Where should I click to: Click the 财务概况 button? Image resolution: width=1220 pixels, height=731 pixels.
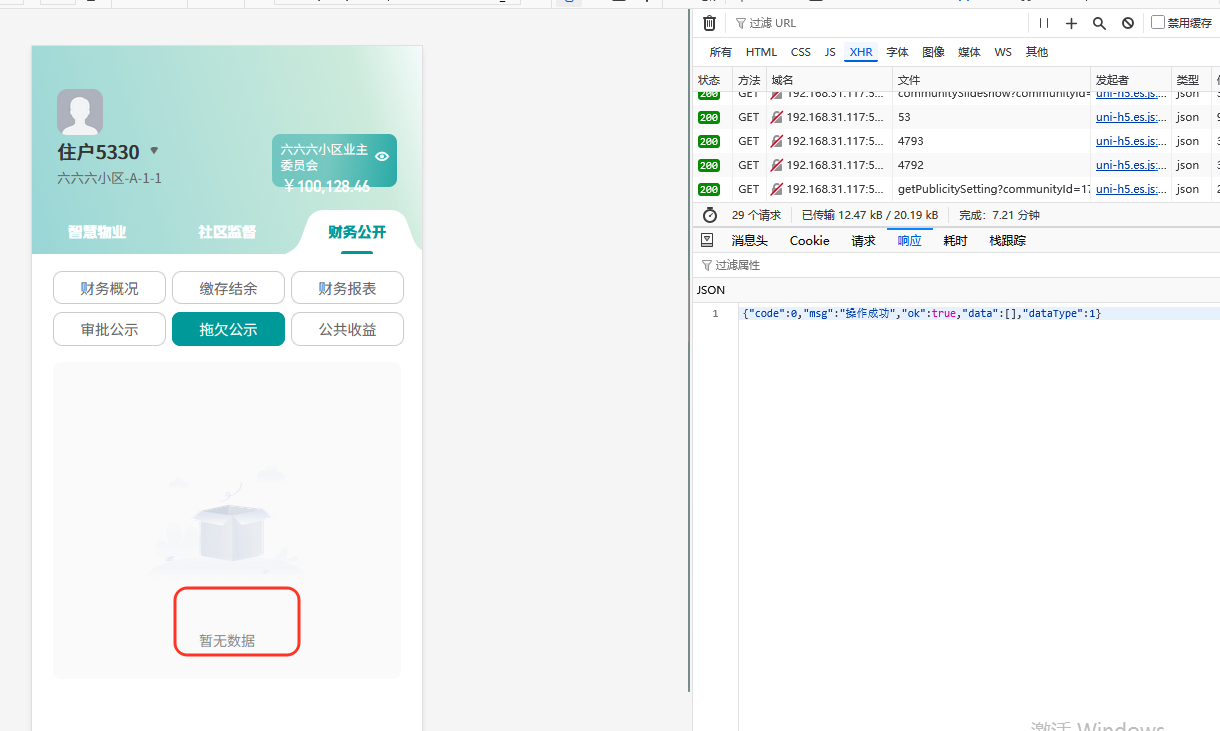click(109, 287)
